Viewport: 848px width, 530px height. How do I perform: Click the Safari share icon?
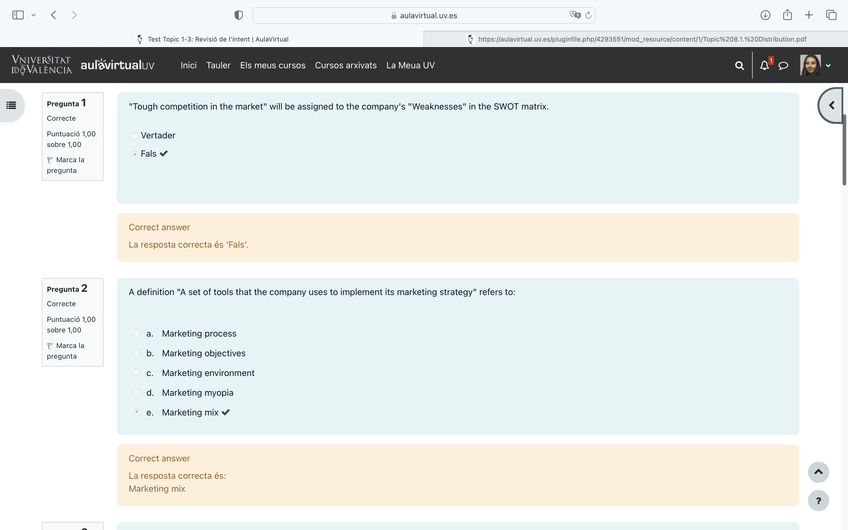pos(787,15)
